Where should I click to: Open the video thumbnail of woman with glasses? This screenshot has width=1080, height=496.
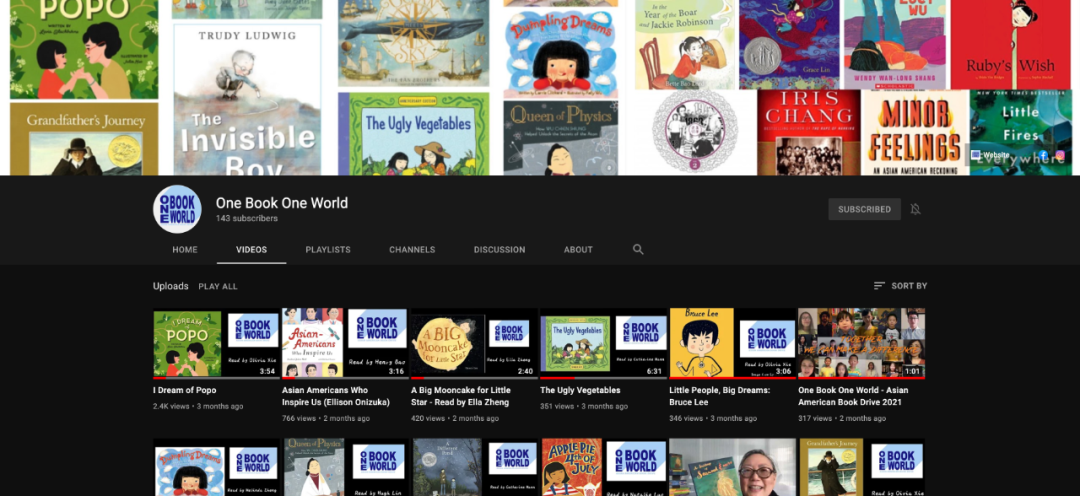[x=733, y=467]
